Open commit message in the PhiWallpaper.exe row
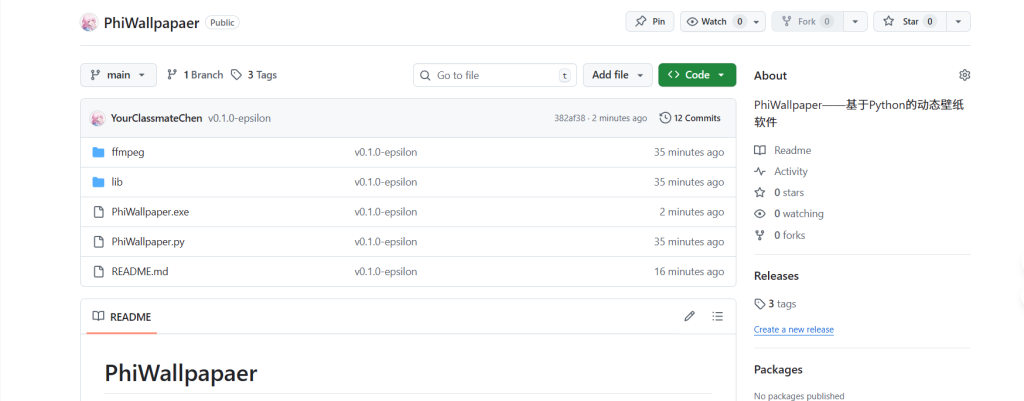1024x401 pixels. coord(386,212)
